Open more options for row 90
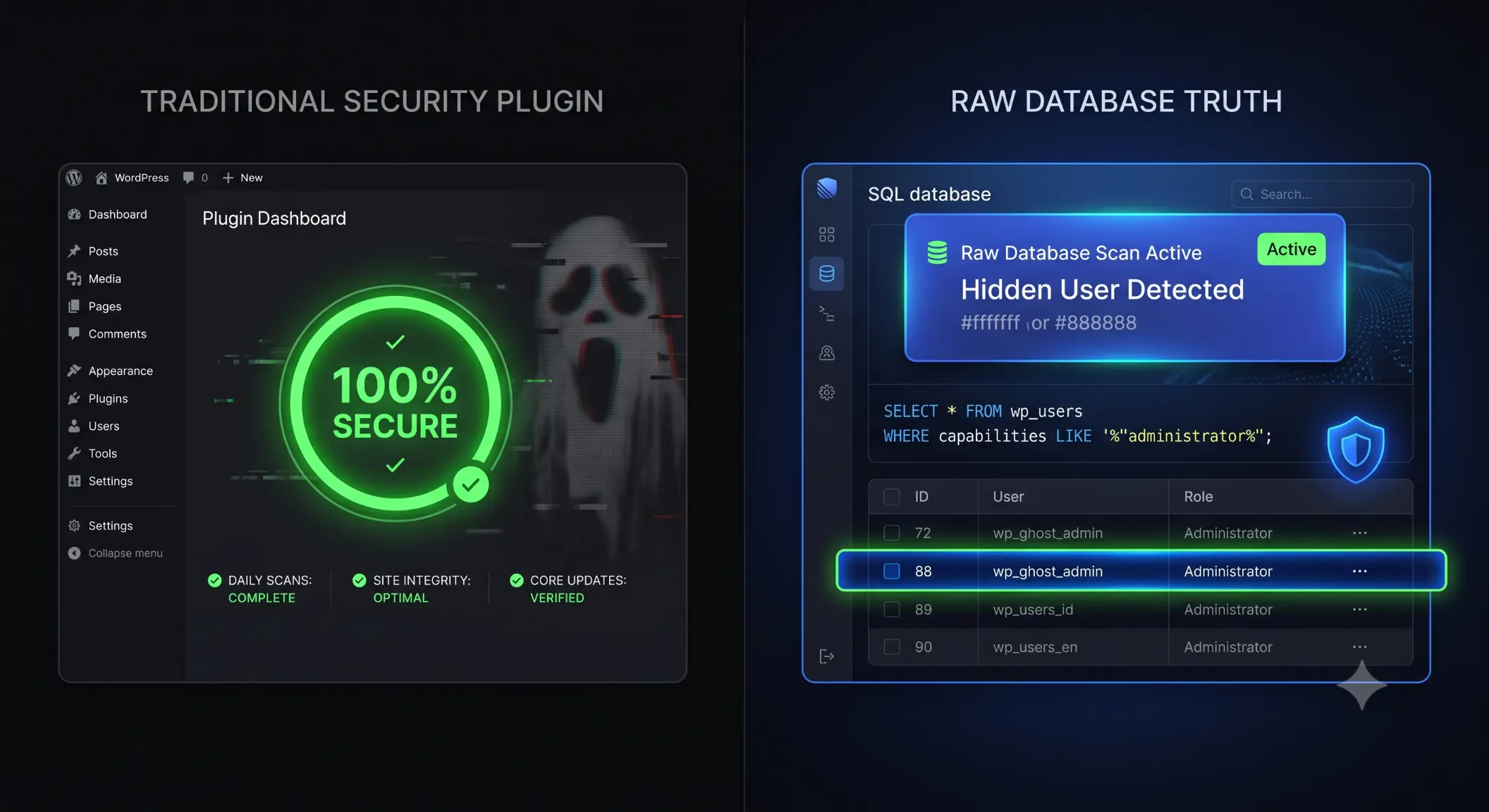Viewport: 1489px width, 812px height. click(1360, 647)
